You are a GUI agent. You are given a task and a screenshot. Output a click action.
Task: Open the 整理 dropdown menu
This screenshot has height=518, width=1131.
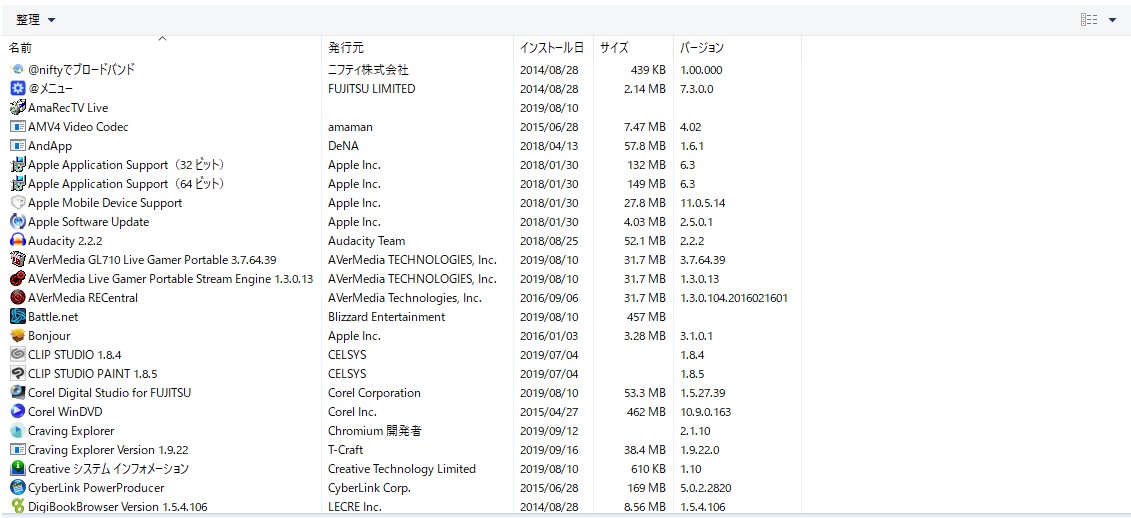[36, 19]
